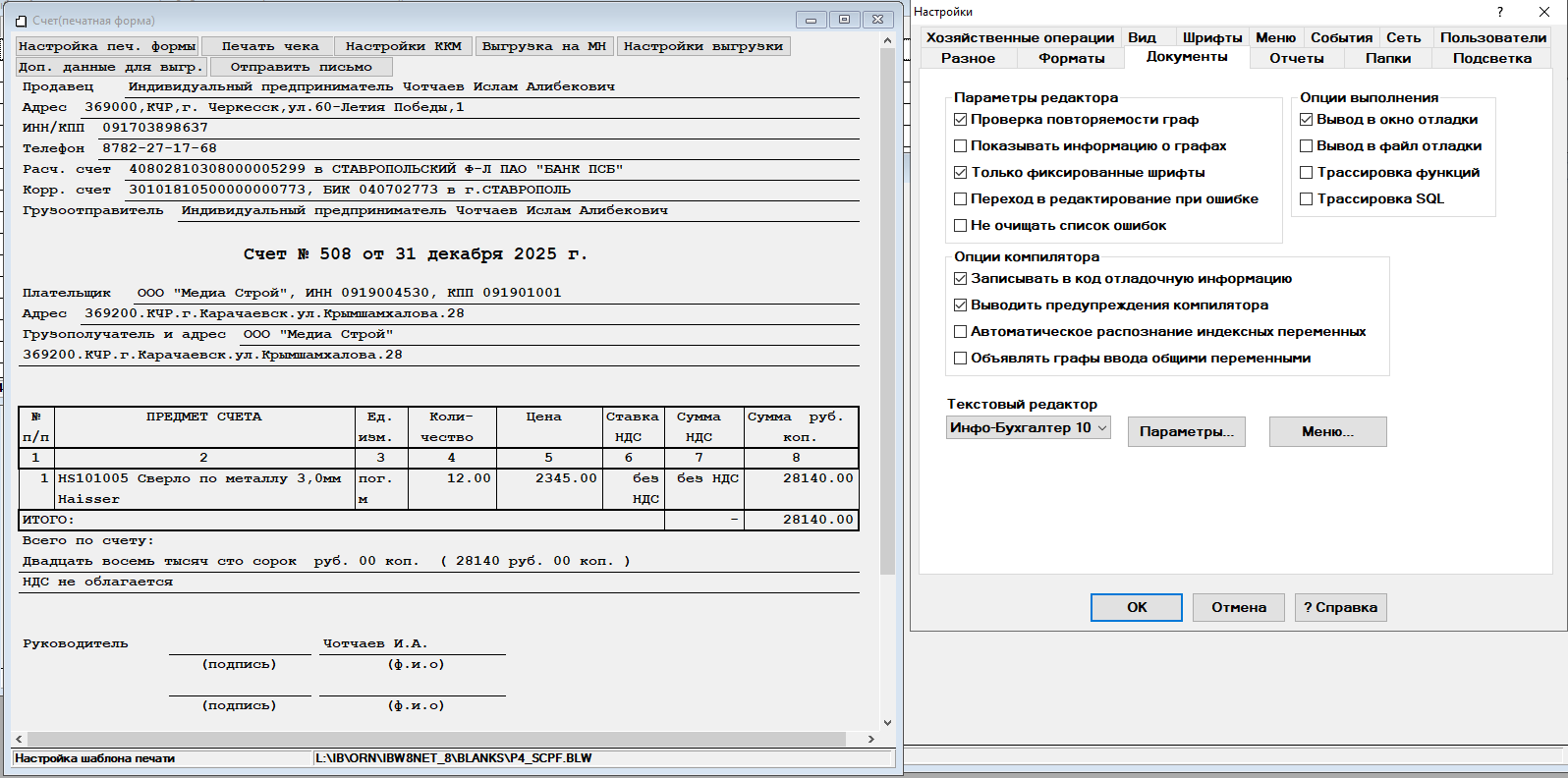The width and height of the screenshot is (1568, 778).
Task: Click the Выгрузка на МН button
Action: click(x=544, y=46)
